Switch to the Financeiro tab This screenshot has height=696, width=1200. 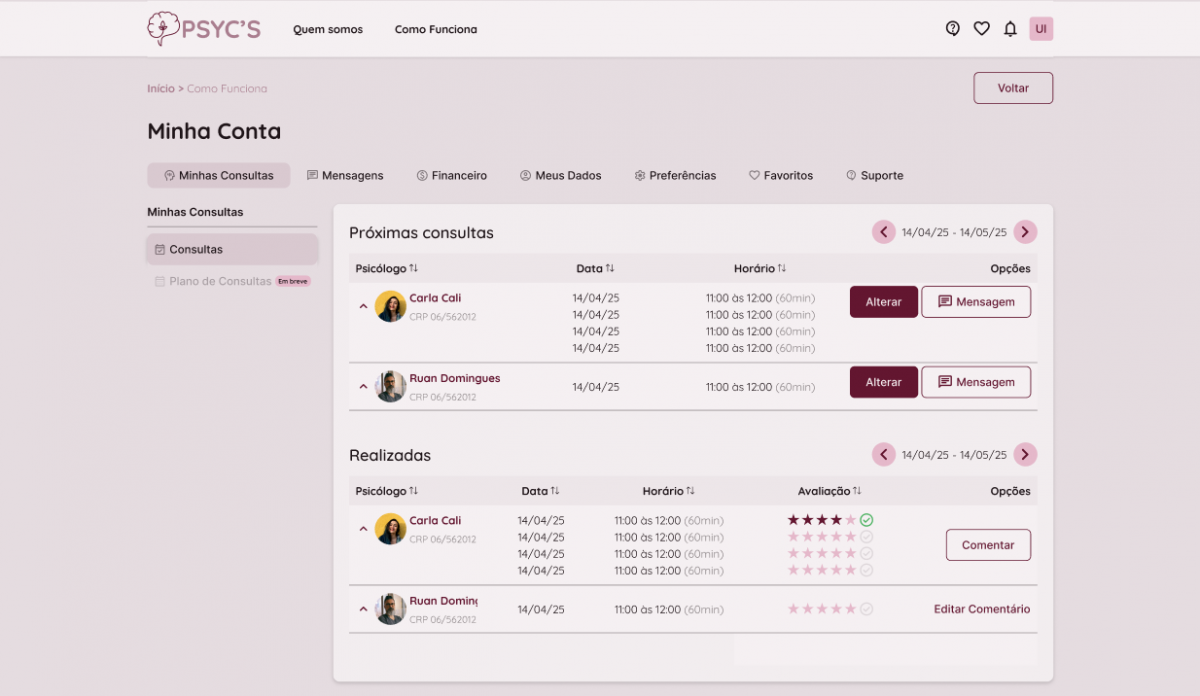coord(451,176)
